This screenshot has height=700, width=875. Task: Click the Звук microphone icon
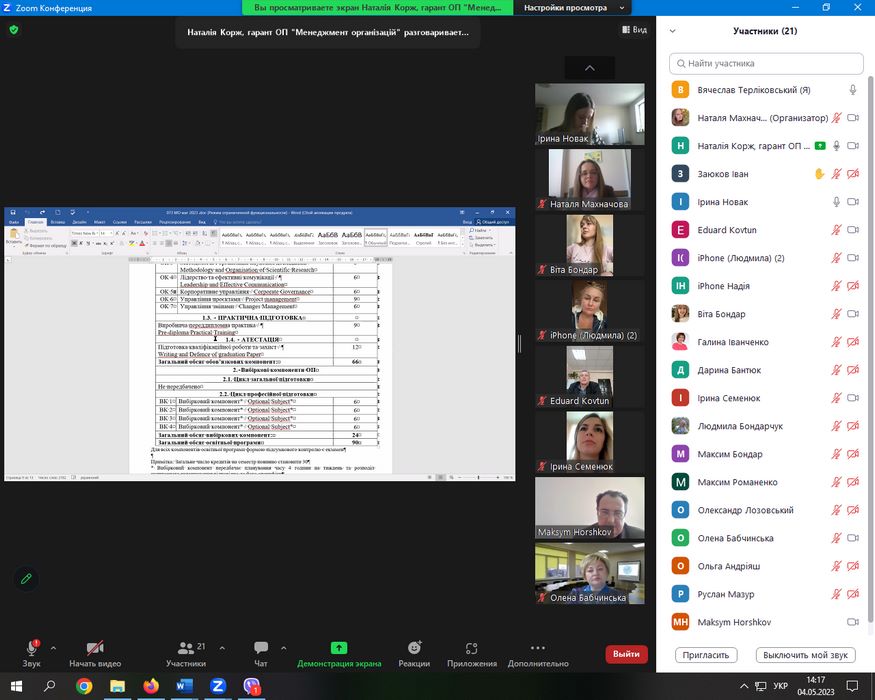31,648
